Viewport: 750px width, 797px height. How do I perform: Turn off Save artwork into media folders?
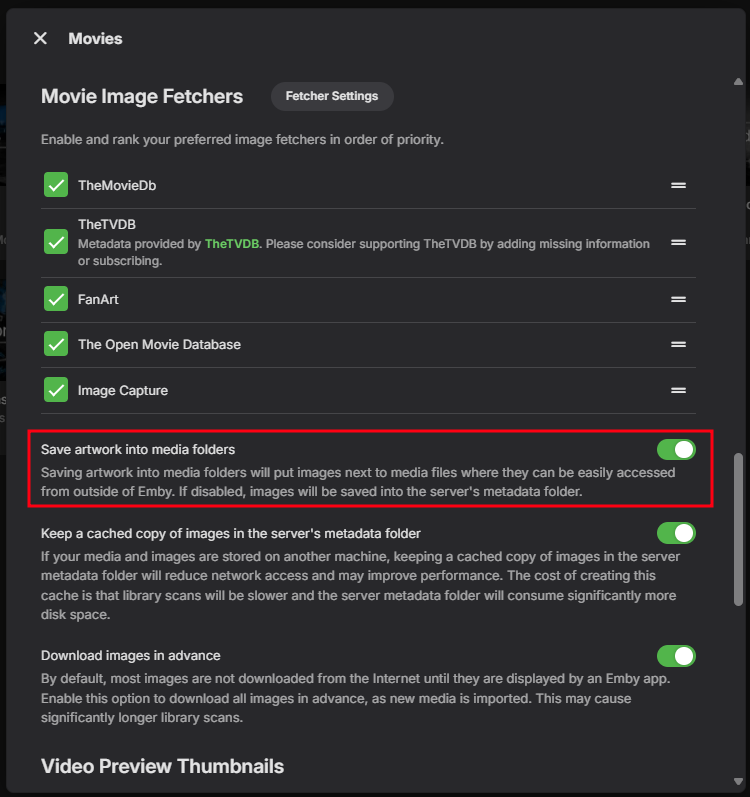(x=676, y=450)
